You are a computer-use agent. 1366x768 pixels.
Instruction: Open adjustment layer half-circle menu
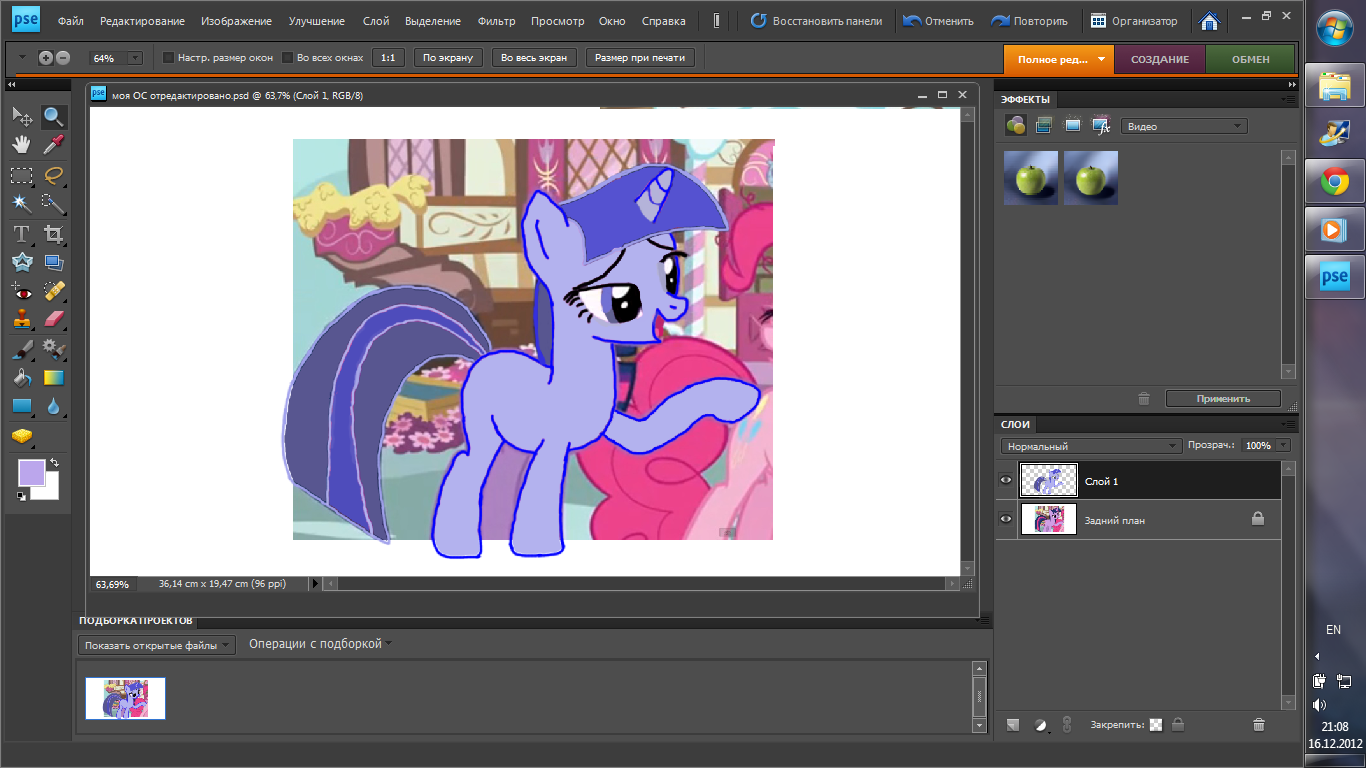[1040, 725]
